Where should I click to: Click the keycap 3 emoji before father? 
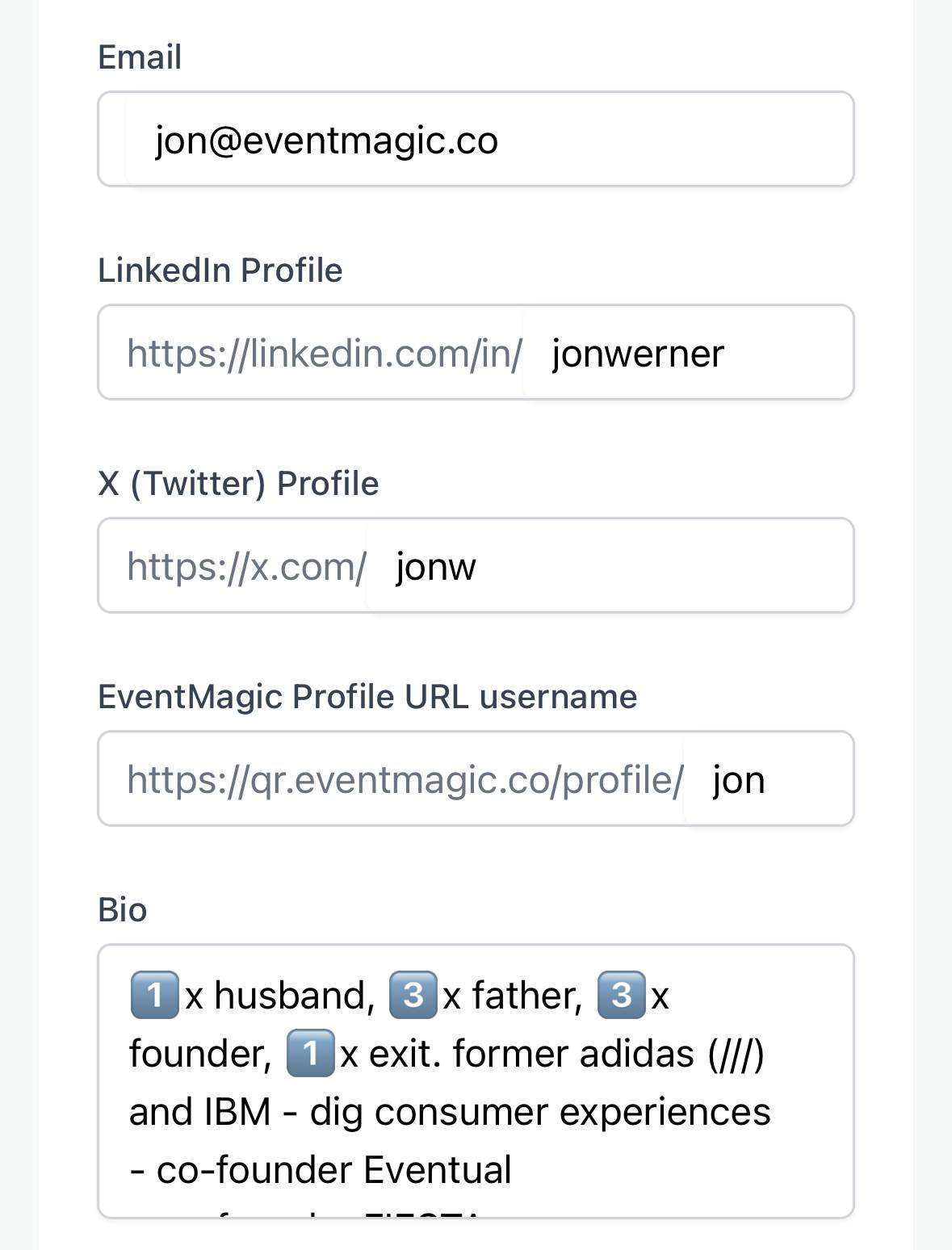[413, 995]
